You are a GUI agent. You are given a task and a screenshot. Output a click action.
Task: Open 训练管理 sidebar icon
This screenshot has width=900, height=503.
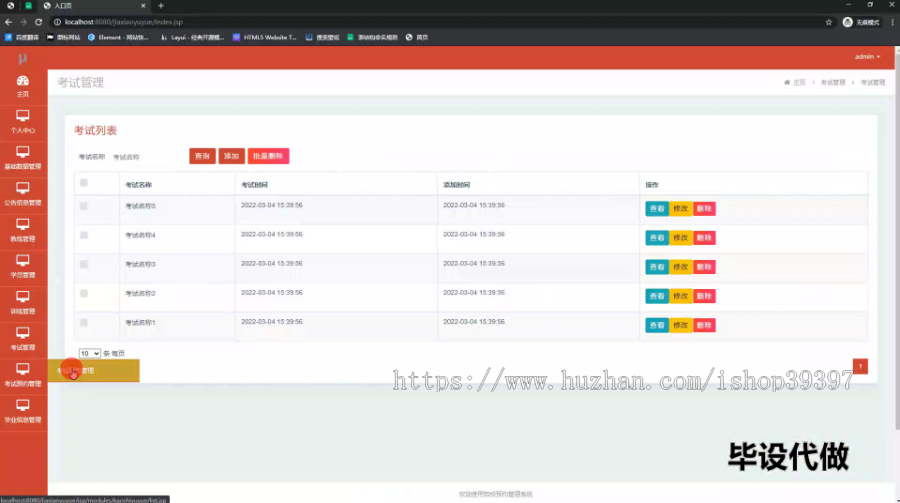click(x=23, y=303)
